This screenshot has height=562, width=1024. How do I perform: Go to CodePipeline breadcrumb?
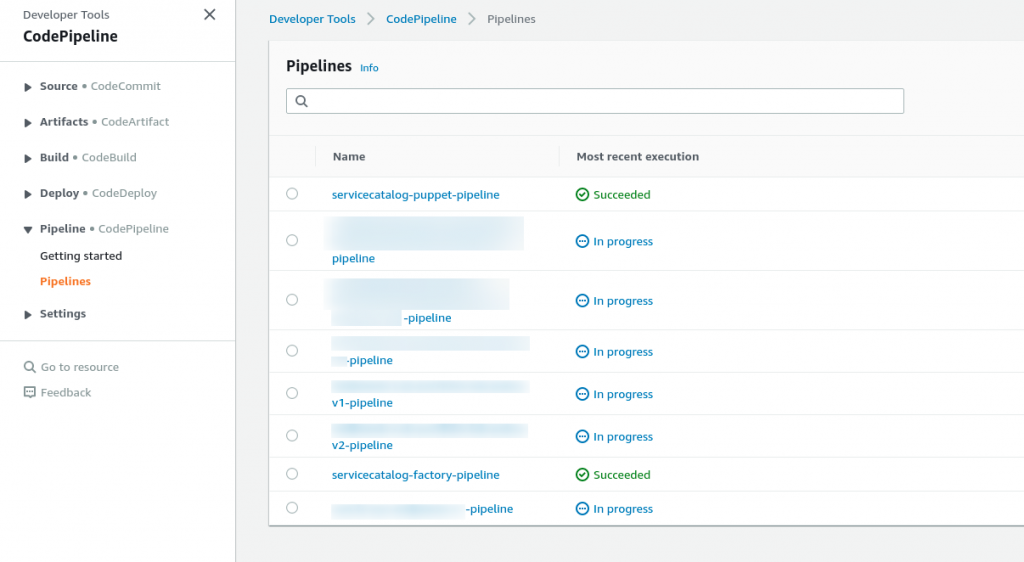[421, 19]
